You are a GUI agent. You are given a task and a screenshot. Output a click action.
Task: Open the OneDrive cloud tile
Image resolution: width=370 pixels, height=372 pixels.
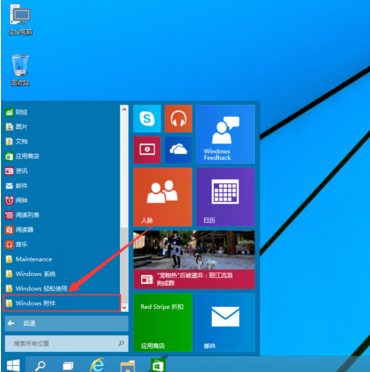point(178,150)
